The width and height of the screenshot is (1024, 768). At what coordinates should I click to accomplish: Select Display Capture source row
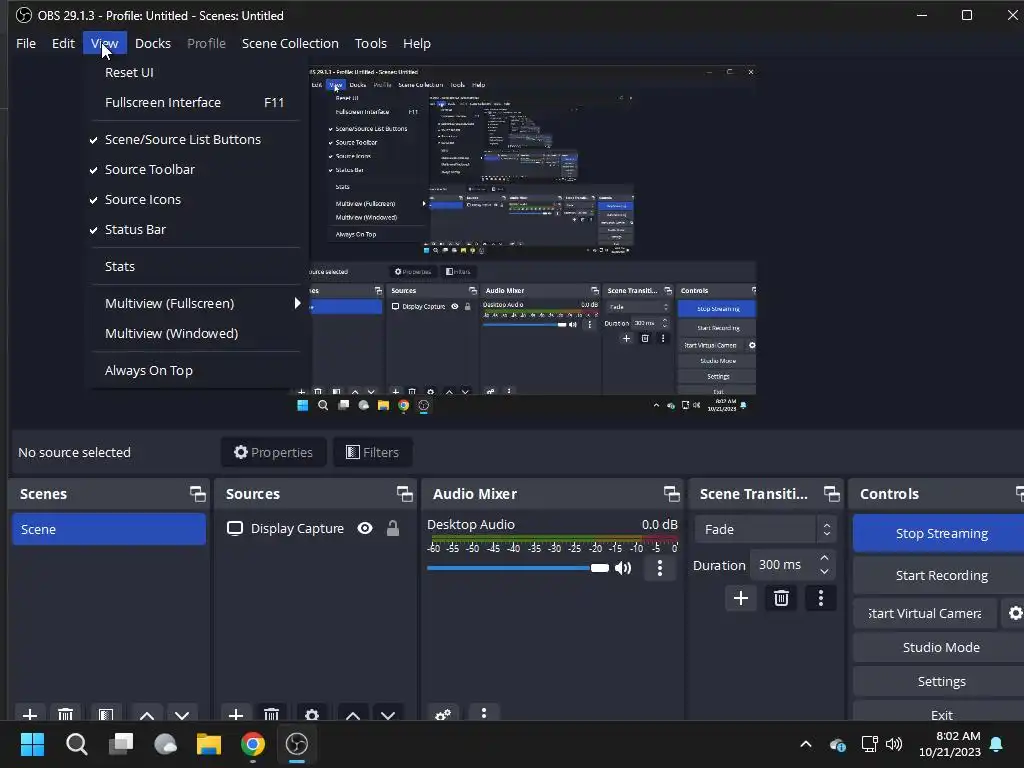click(x=315, y=528)
